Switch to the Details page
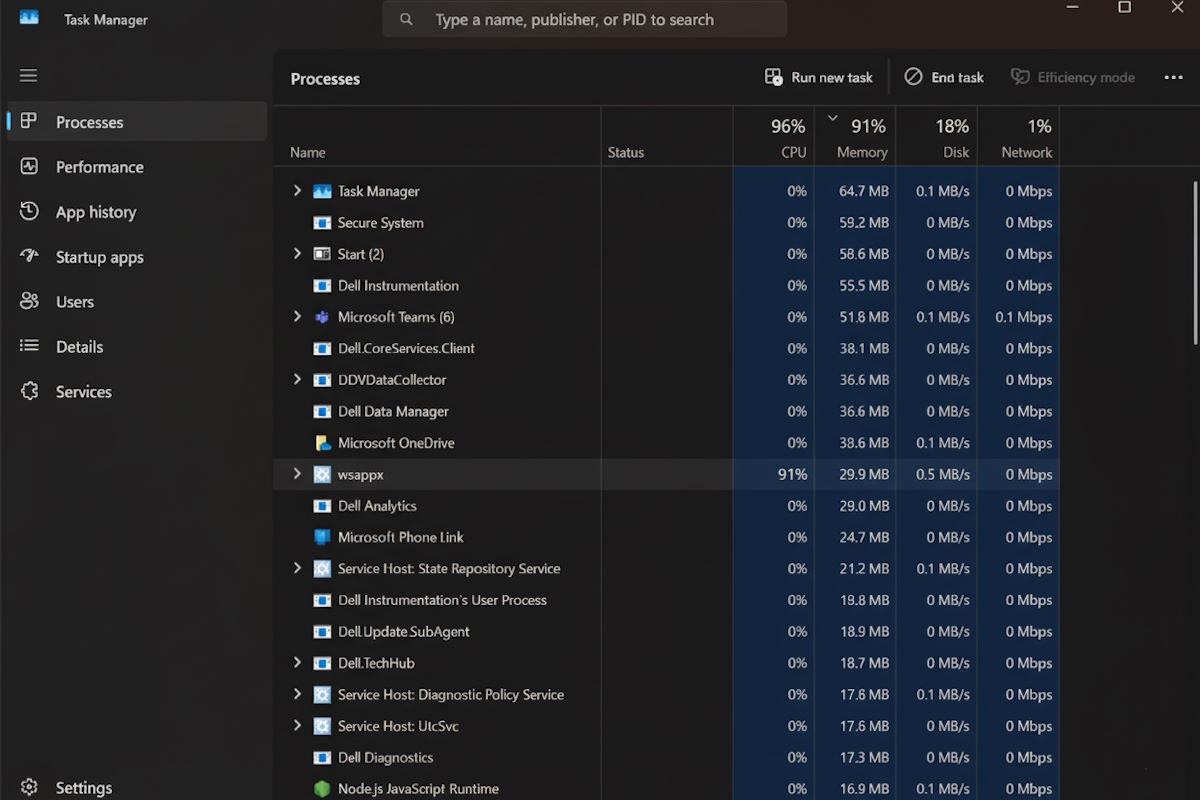This screenshot has width=1200, height=800. [x=79, y=347]
